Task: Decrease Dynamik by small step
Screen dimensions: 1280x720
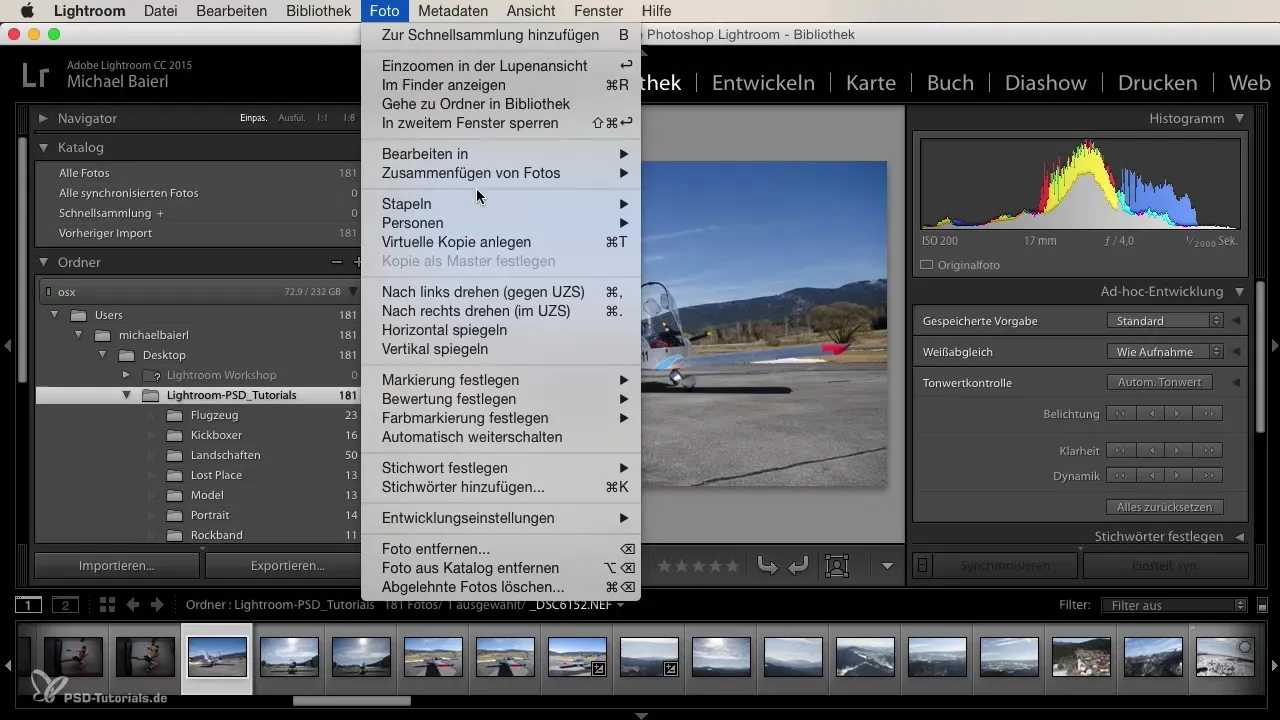Action: pyautogui.click(x=1150, y=476)
